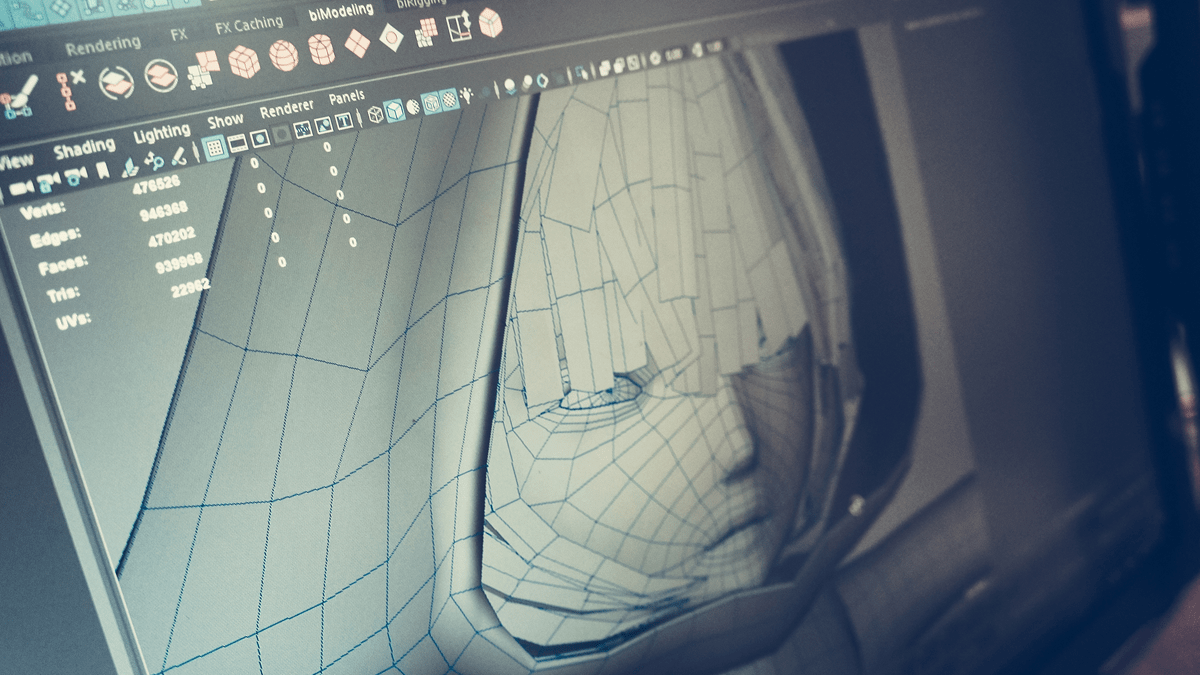Toggle the gate mask icon
The height and width of the screenshot is (675, 1200).
(281, 135)
